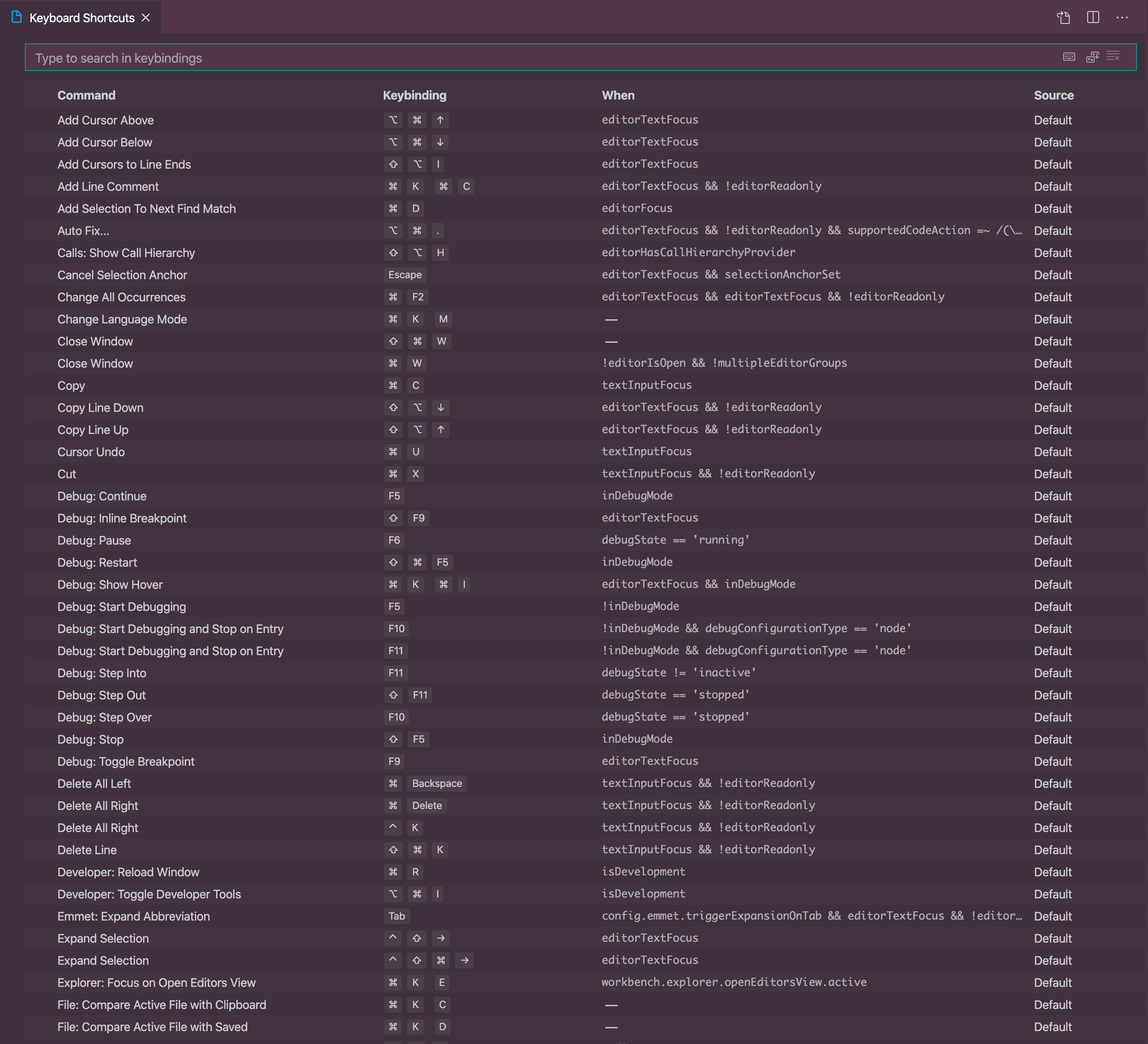The image size is (1148, 1044).
Task: Click the When column header
Action: (x=618, y=95)
